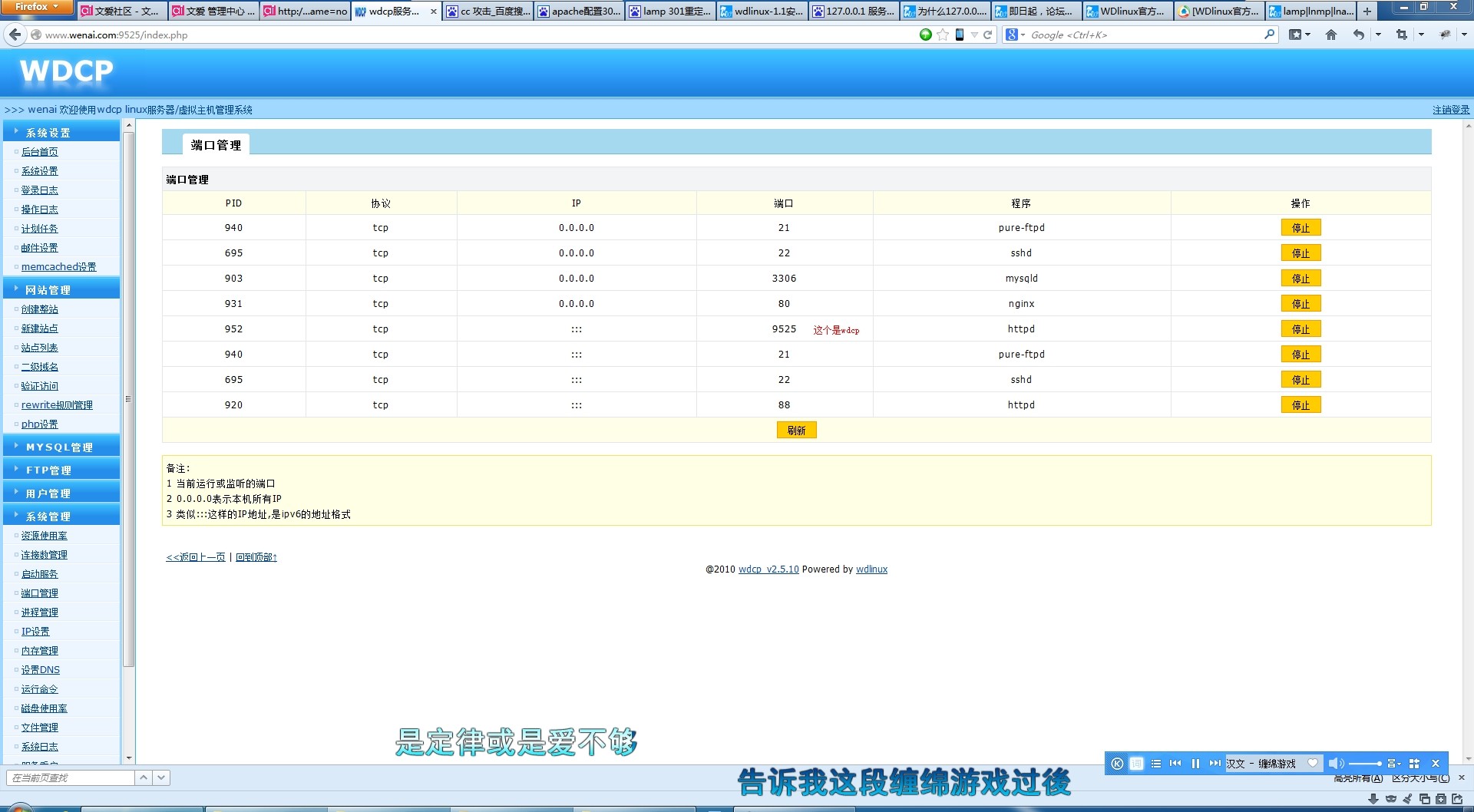Open address bar history dropdown arrow
1474x812 pixels.
(974, 35)
